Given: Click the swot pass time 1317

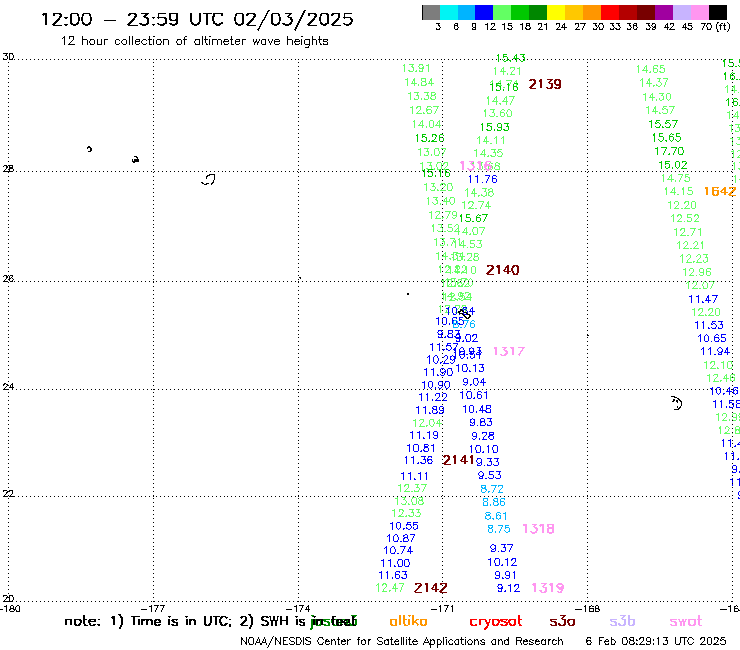Looking at the screenshot, I should pos(509,351).
